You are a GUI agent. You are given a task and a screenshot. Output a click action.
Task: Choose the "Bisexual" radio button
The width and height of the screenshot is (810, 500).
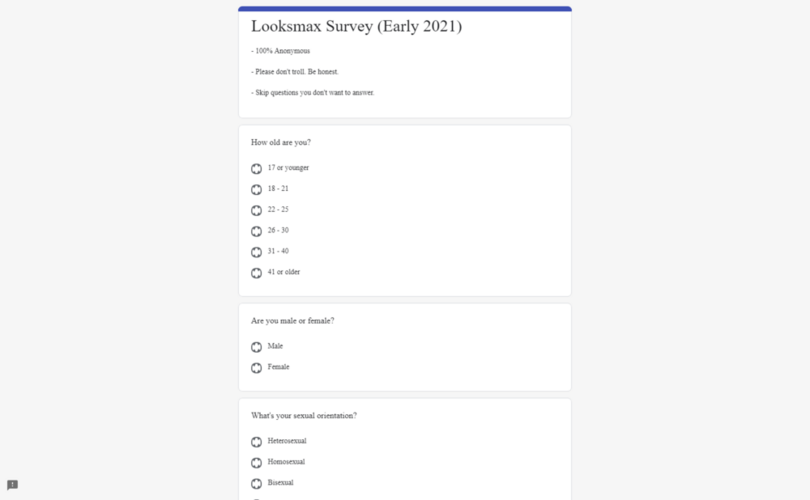257,484
